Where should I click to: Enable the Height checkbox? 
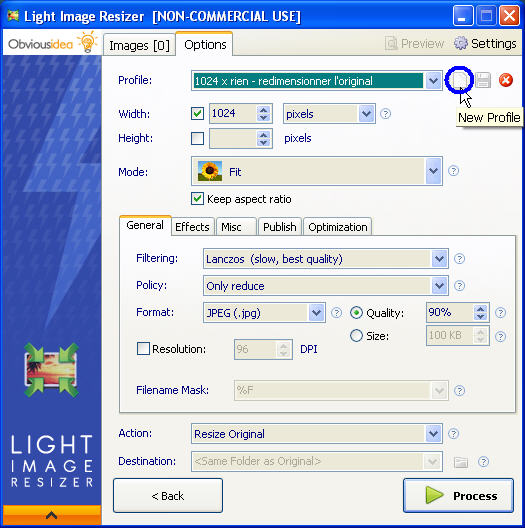[197, 138]
